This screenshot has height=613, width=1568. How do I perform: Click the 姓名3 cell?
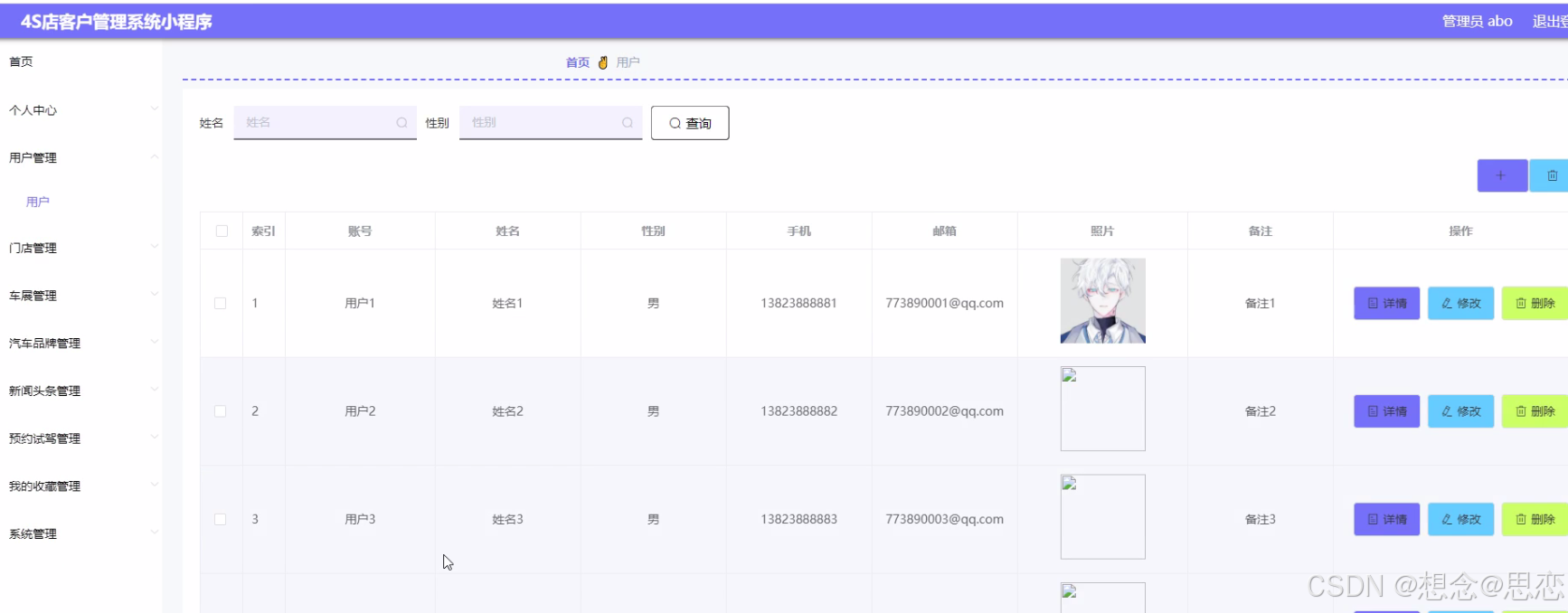point(507,519)
